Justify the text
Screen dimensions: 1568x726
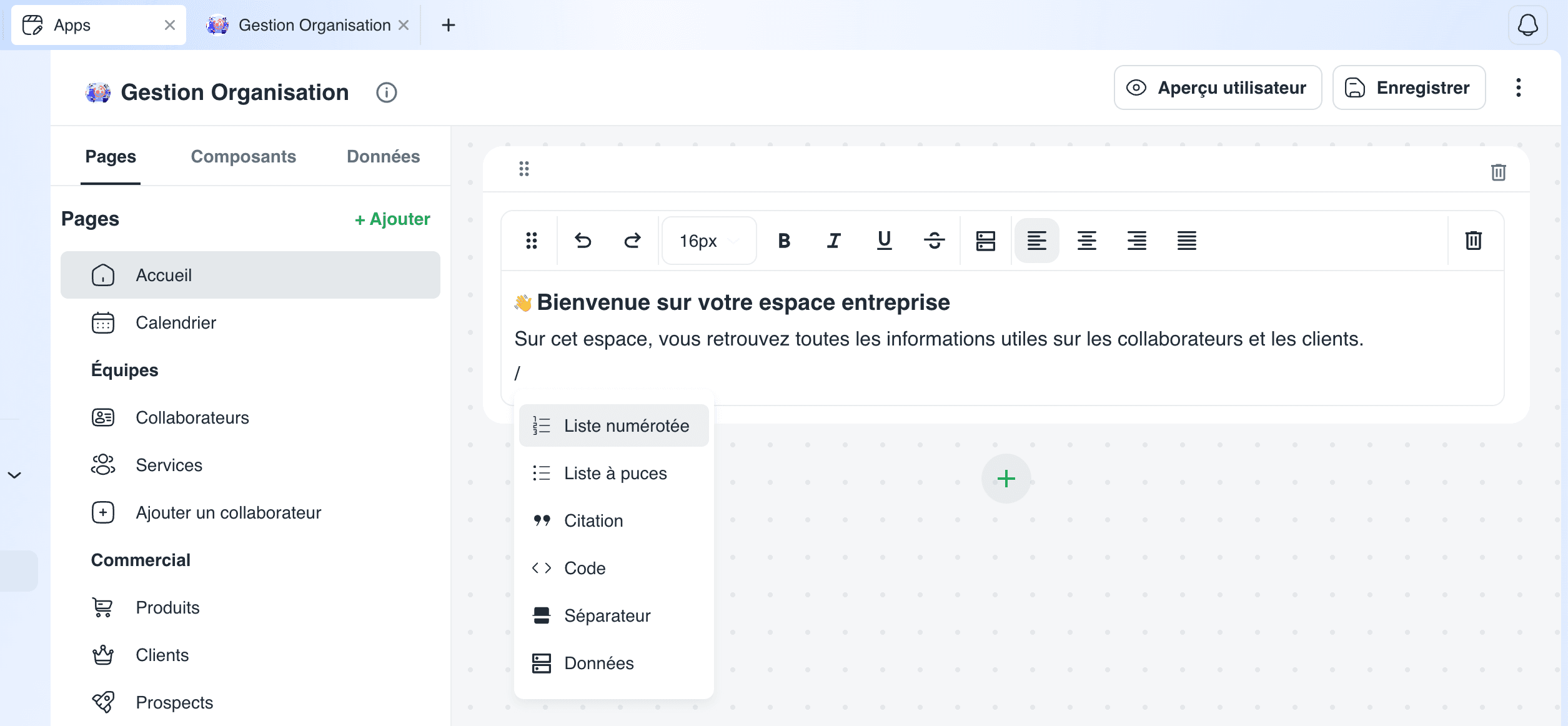(x=1186, y=241)
